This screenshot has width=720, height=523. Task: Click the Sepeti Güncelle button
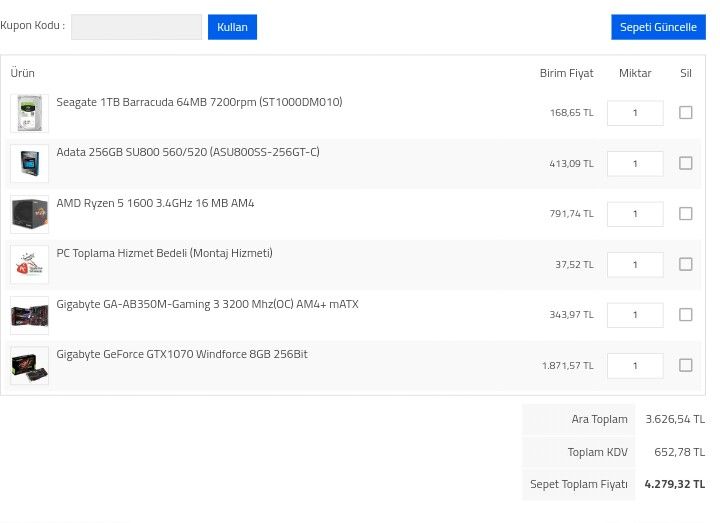(x=658, y=27)
